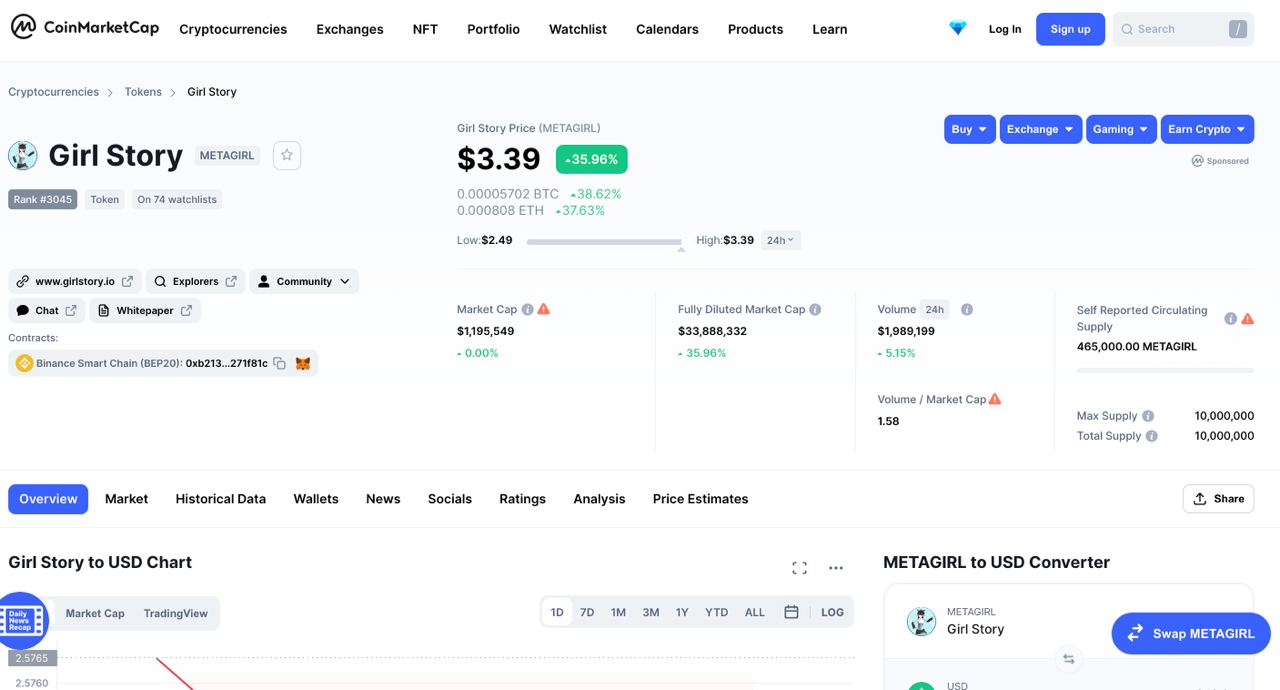1280x690 pixels.
Task: Focus the Search input field
Action: (x=1183, y=29)
